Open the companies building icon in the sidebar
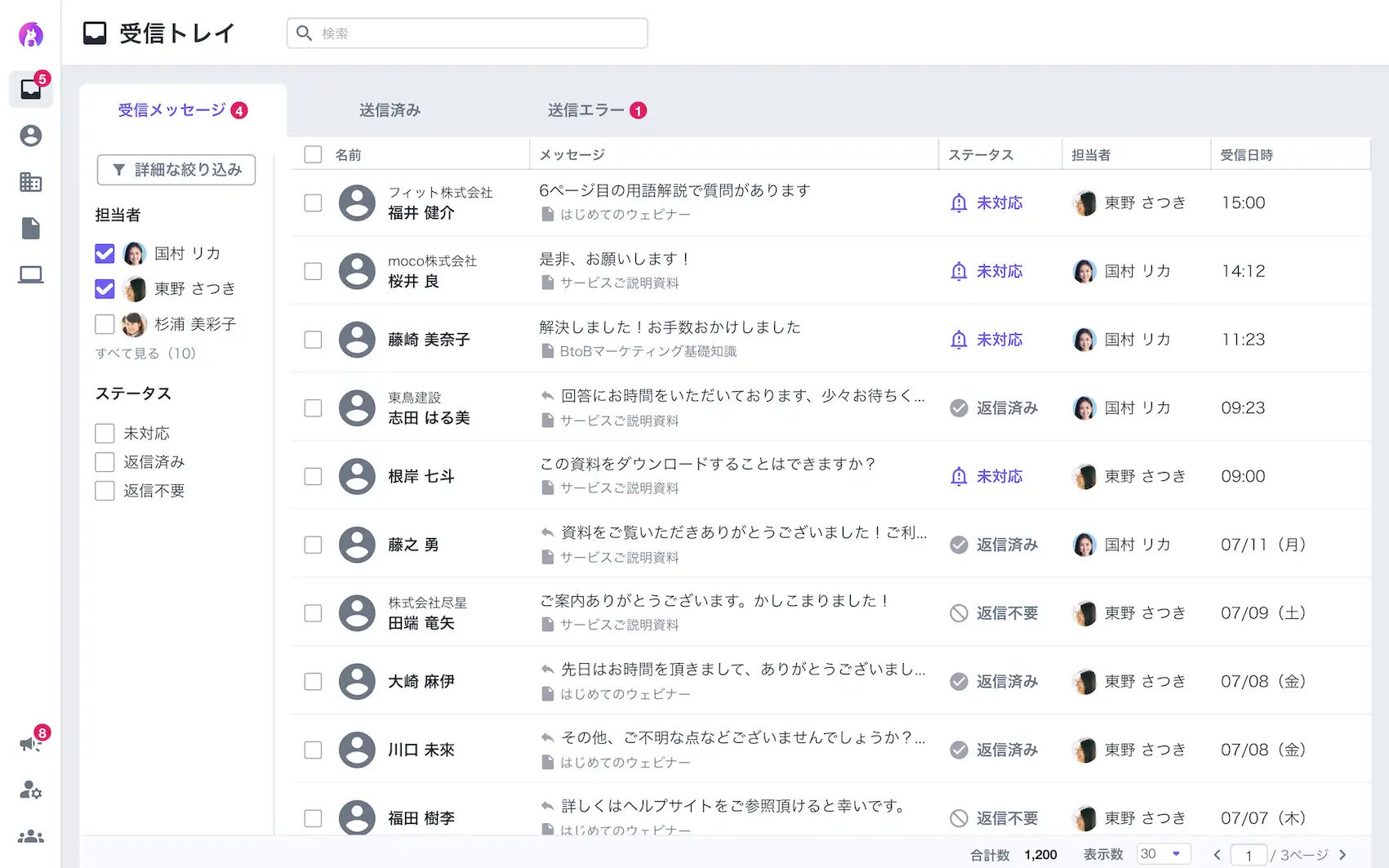 tap(31, 182)
